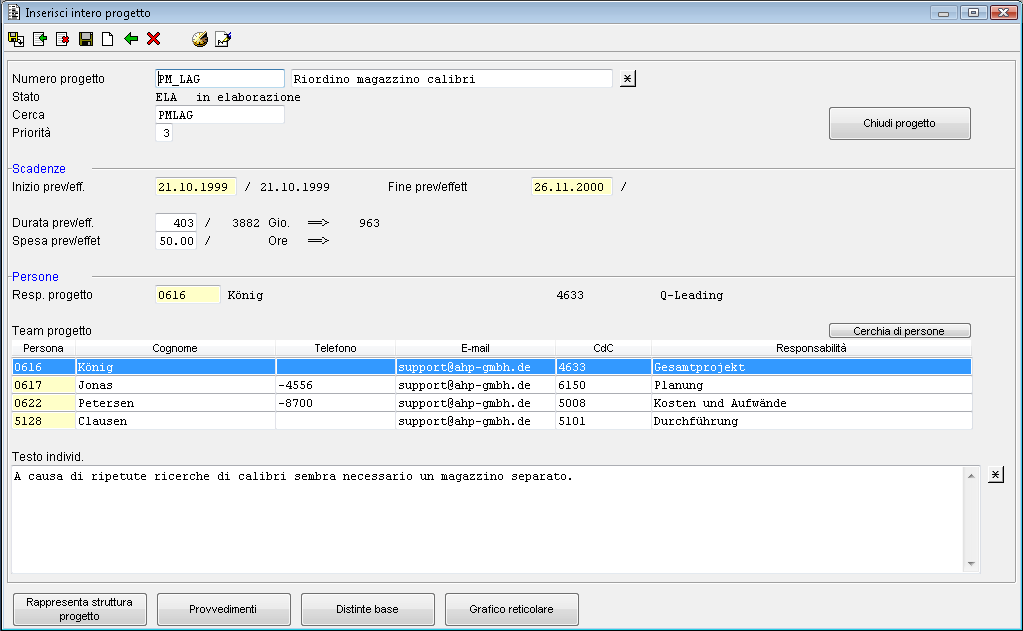
Task: Click Rappresenta struttura progetto button
Action: [x=80, y=609]
